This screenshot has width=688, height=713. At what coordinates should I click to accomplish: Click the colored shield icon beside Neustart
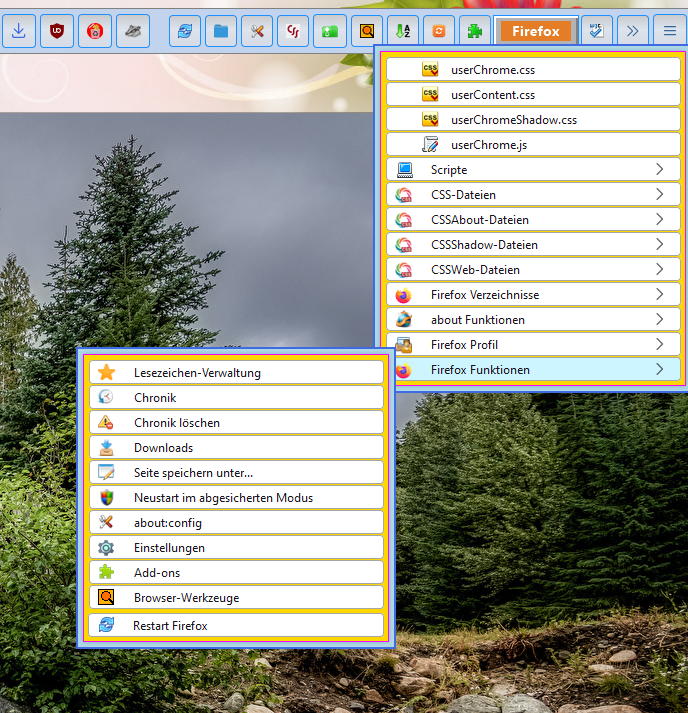pos(106,498)
